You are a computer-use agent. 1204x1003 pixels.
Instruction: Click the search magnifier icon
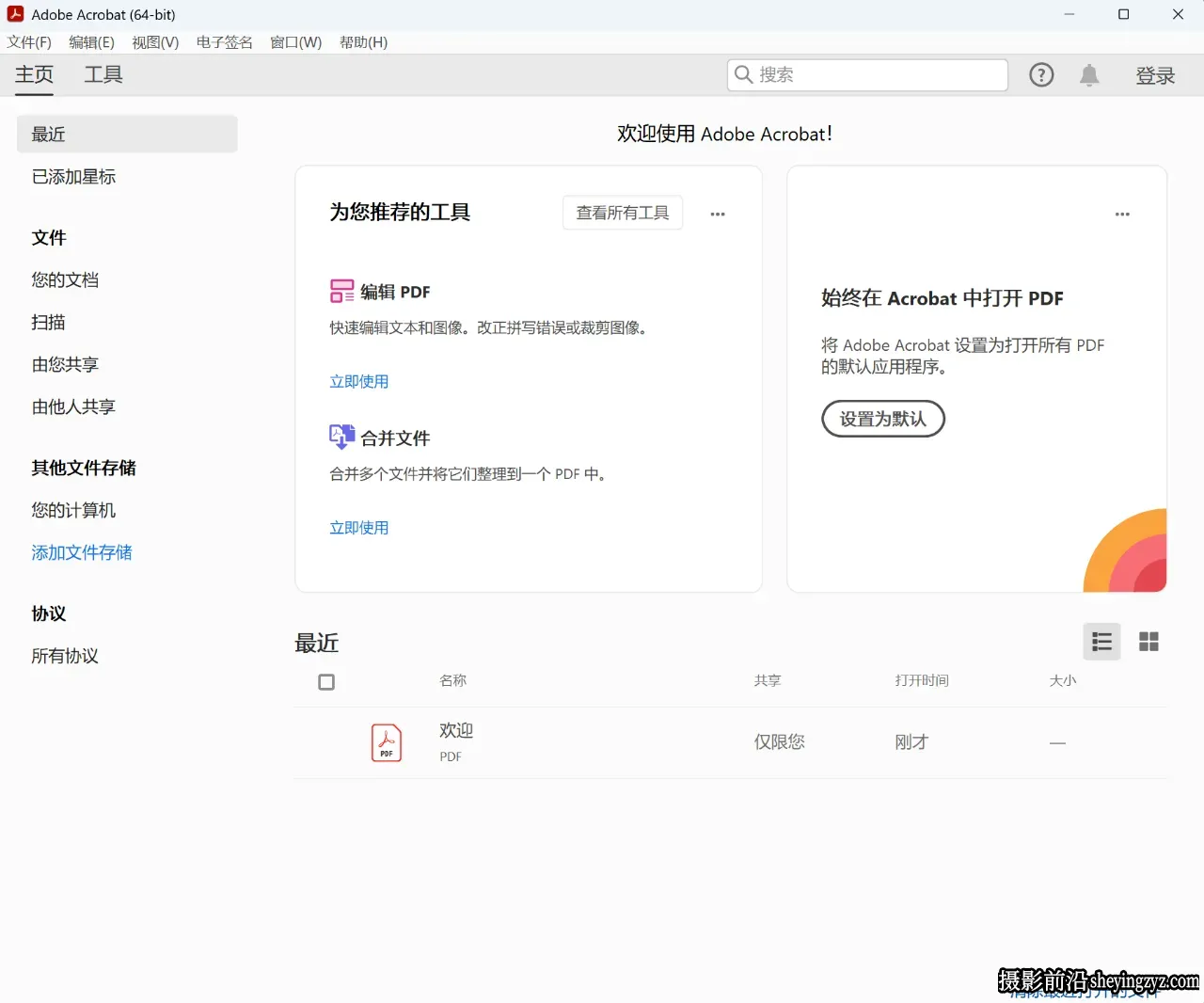pos(743,74)
